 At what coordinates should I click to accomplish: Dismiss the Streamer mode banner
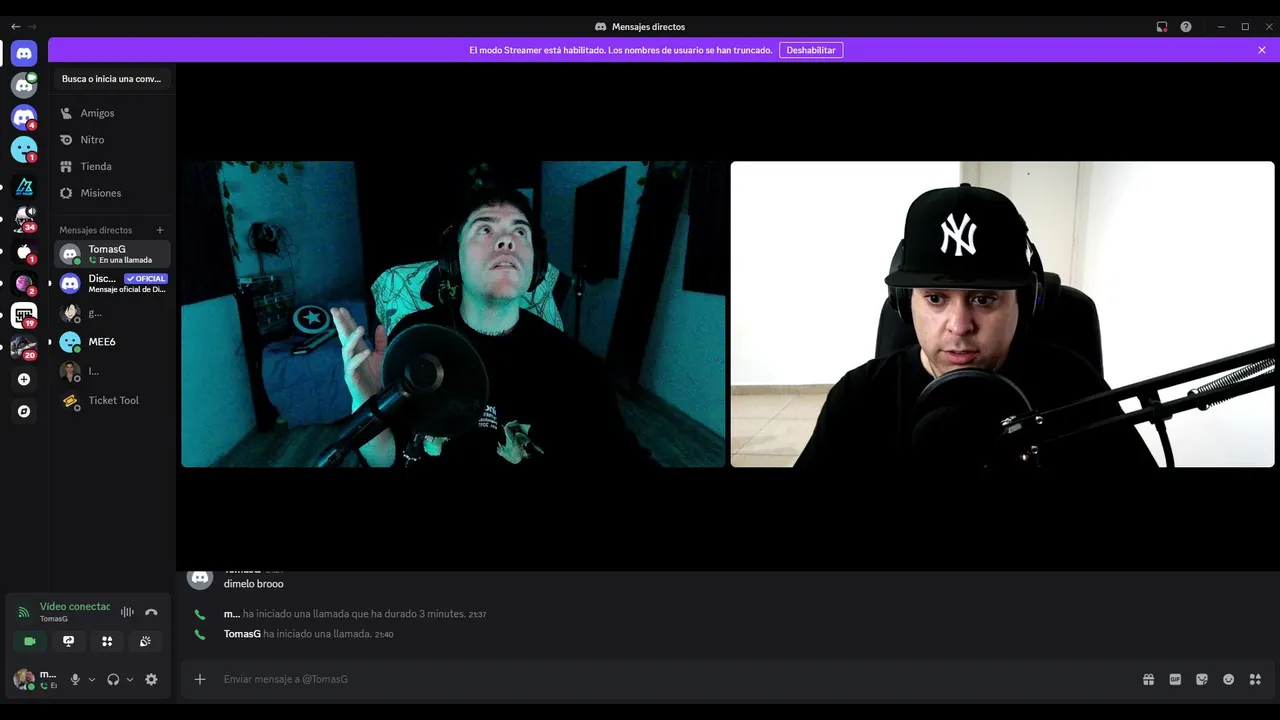click(x=1262, y=50)
